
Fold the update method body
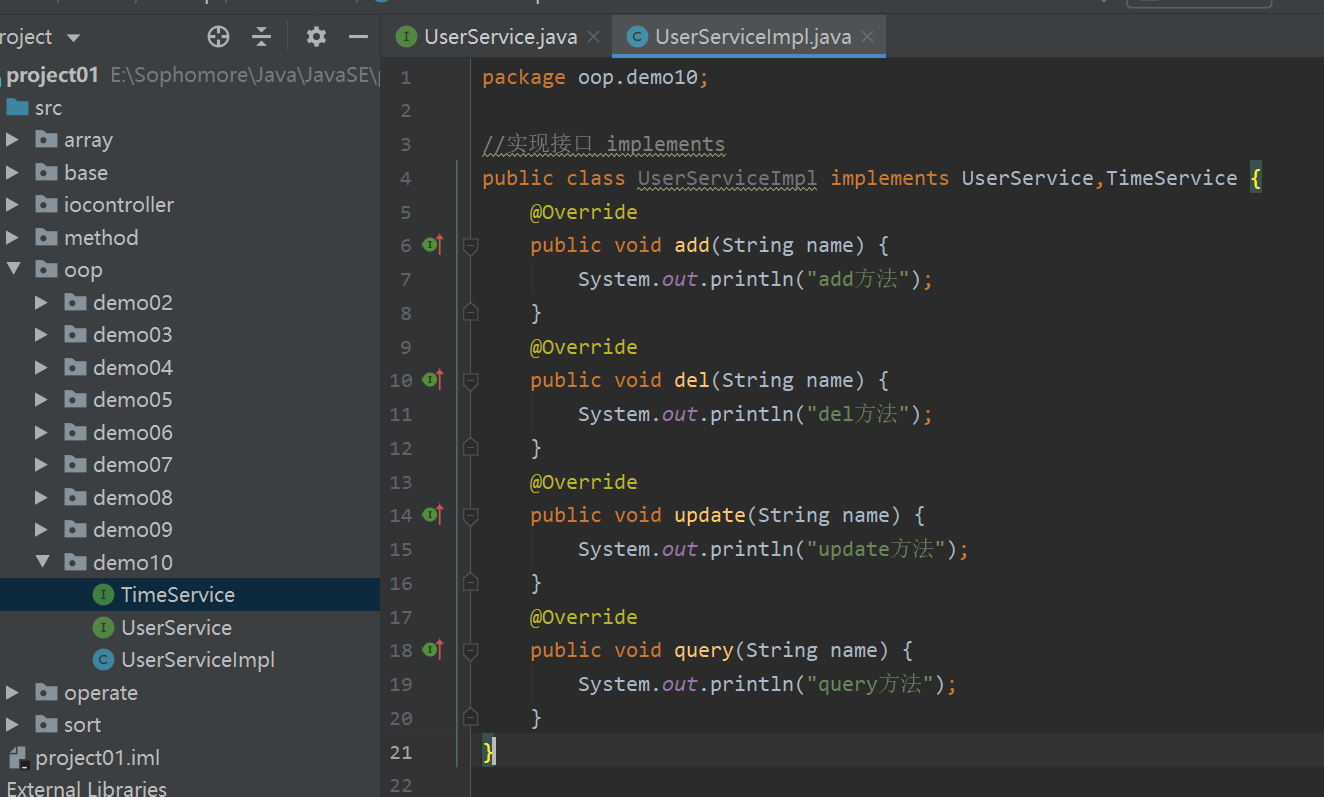click(470, 515)
